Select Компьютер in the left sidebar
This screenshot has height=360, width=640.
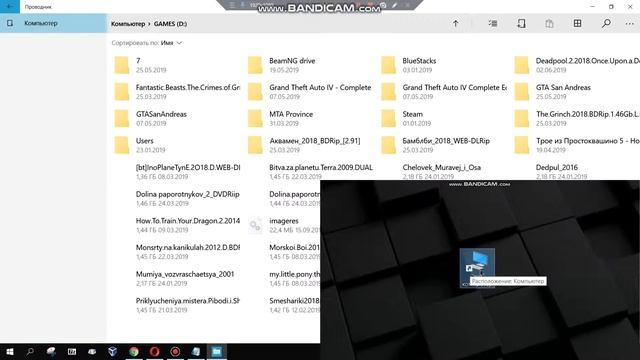point(53,23)
